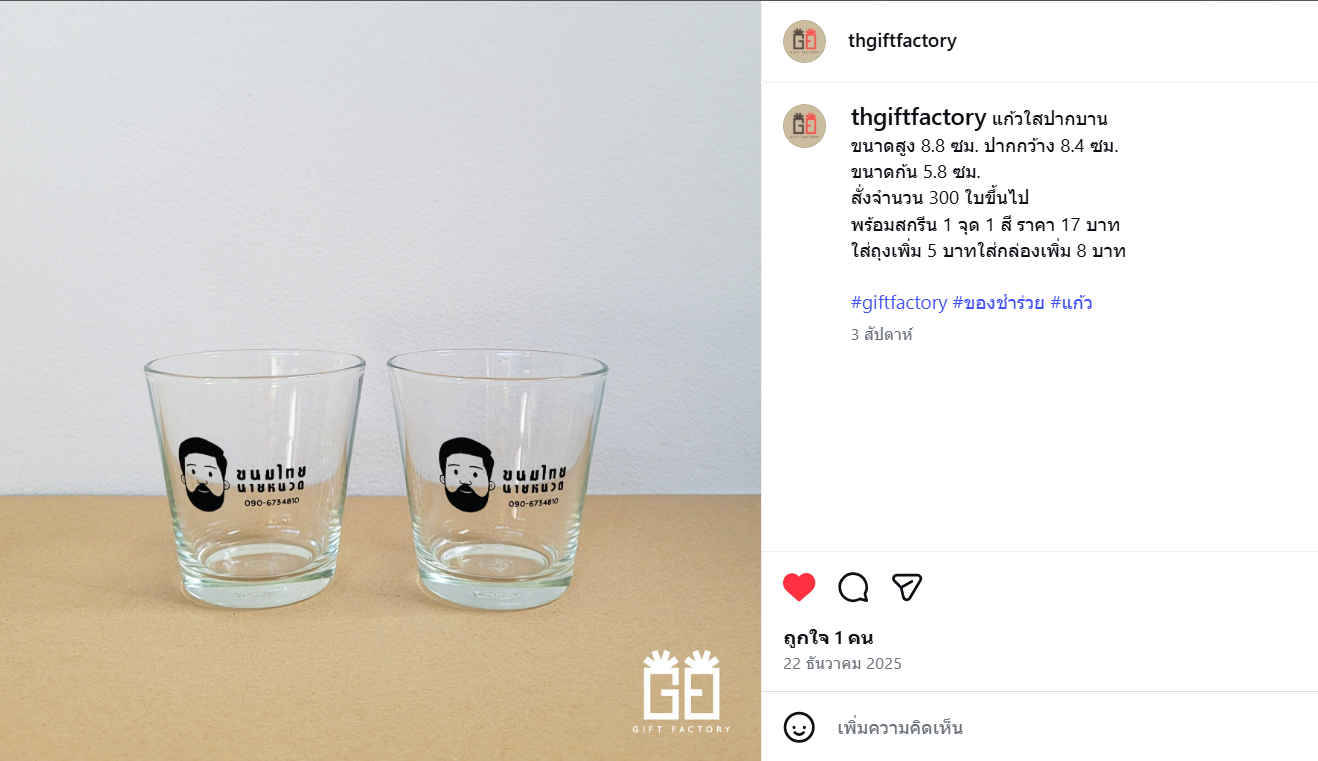Click the caption's thgiftfactory avatar
The image size is (1318, 761).
[804, 126]
